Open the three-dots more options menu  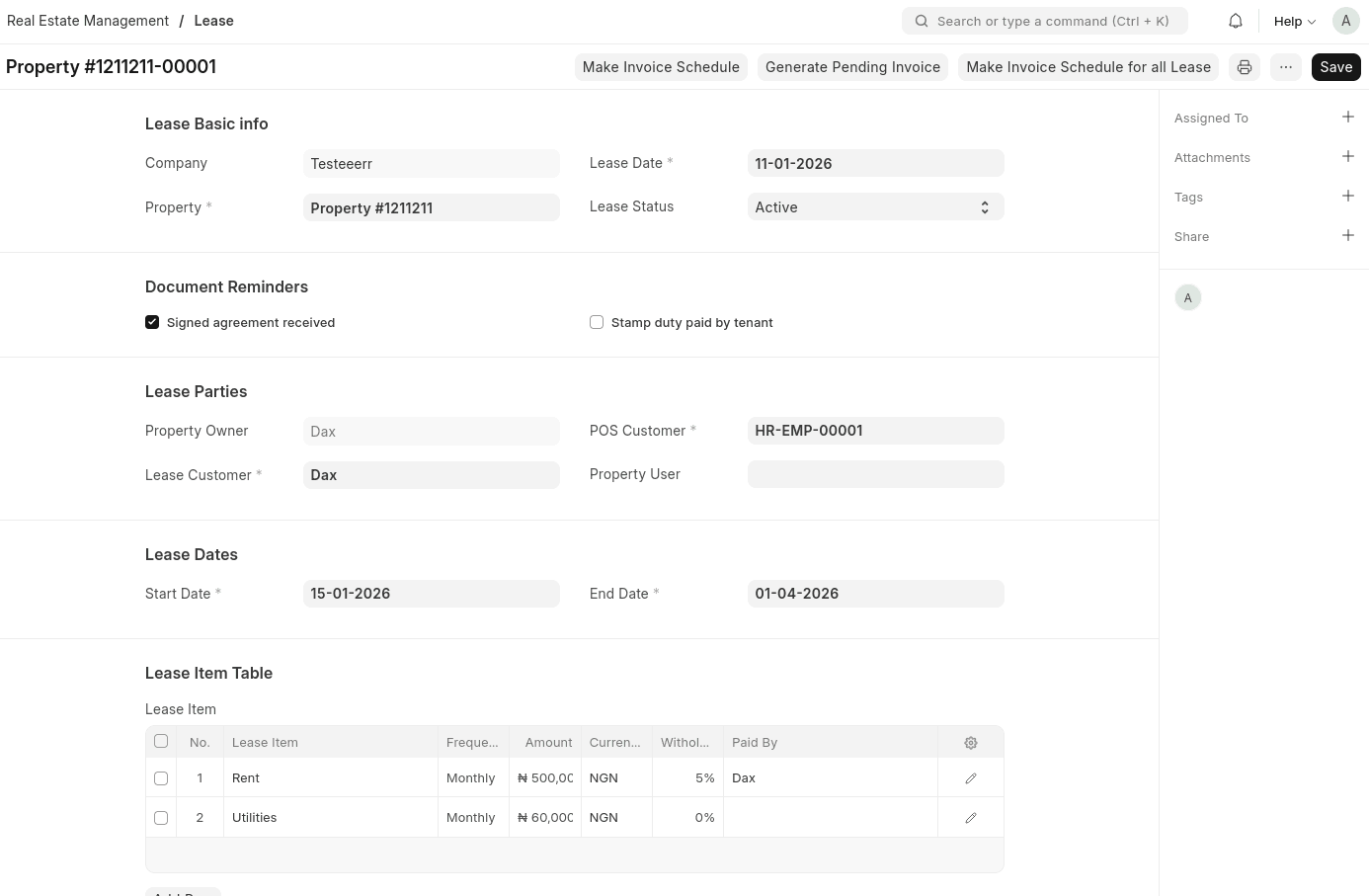(1285, 67)
